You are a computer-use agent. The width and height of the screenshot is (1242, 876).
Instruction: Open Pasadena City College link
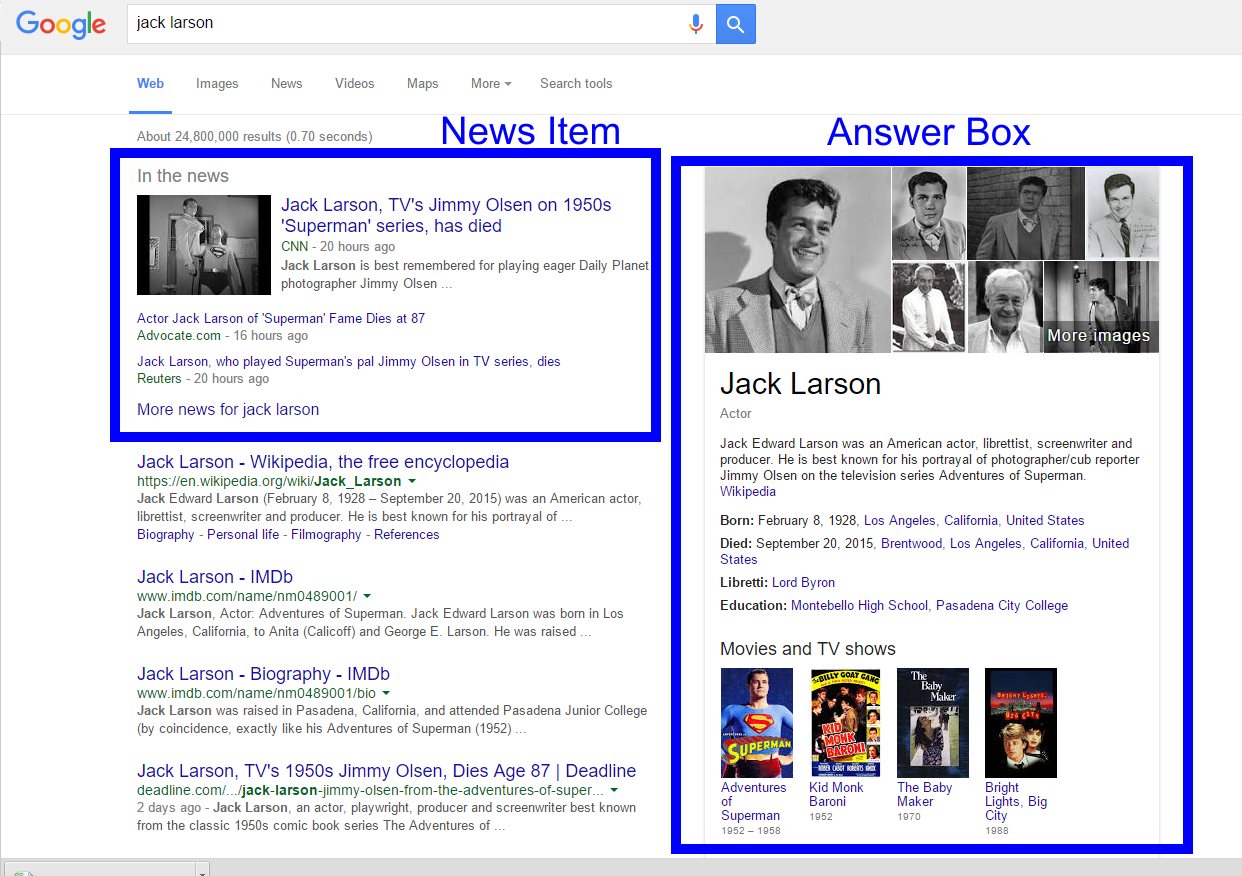(x=1002, y=606)
